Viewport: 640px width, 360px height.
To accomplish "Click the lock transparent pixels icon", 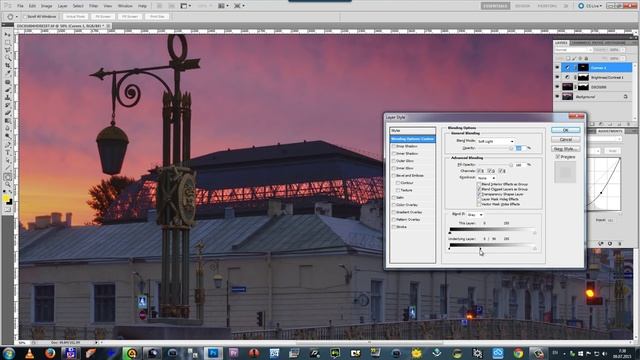I will [x=568, y=58].
